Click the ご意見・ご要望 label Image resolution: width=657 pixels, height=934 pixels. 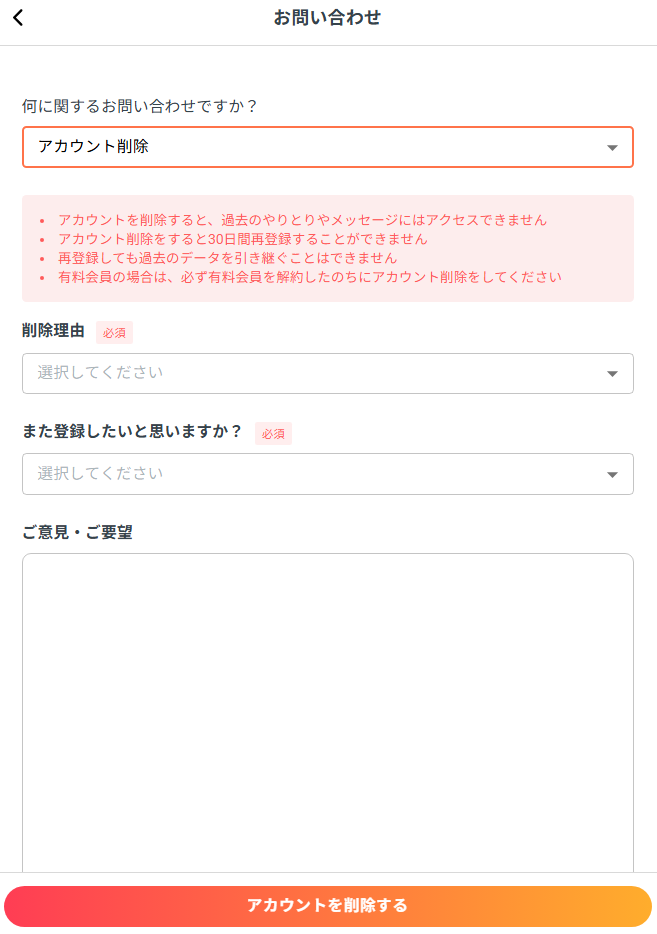(77, 532)
